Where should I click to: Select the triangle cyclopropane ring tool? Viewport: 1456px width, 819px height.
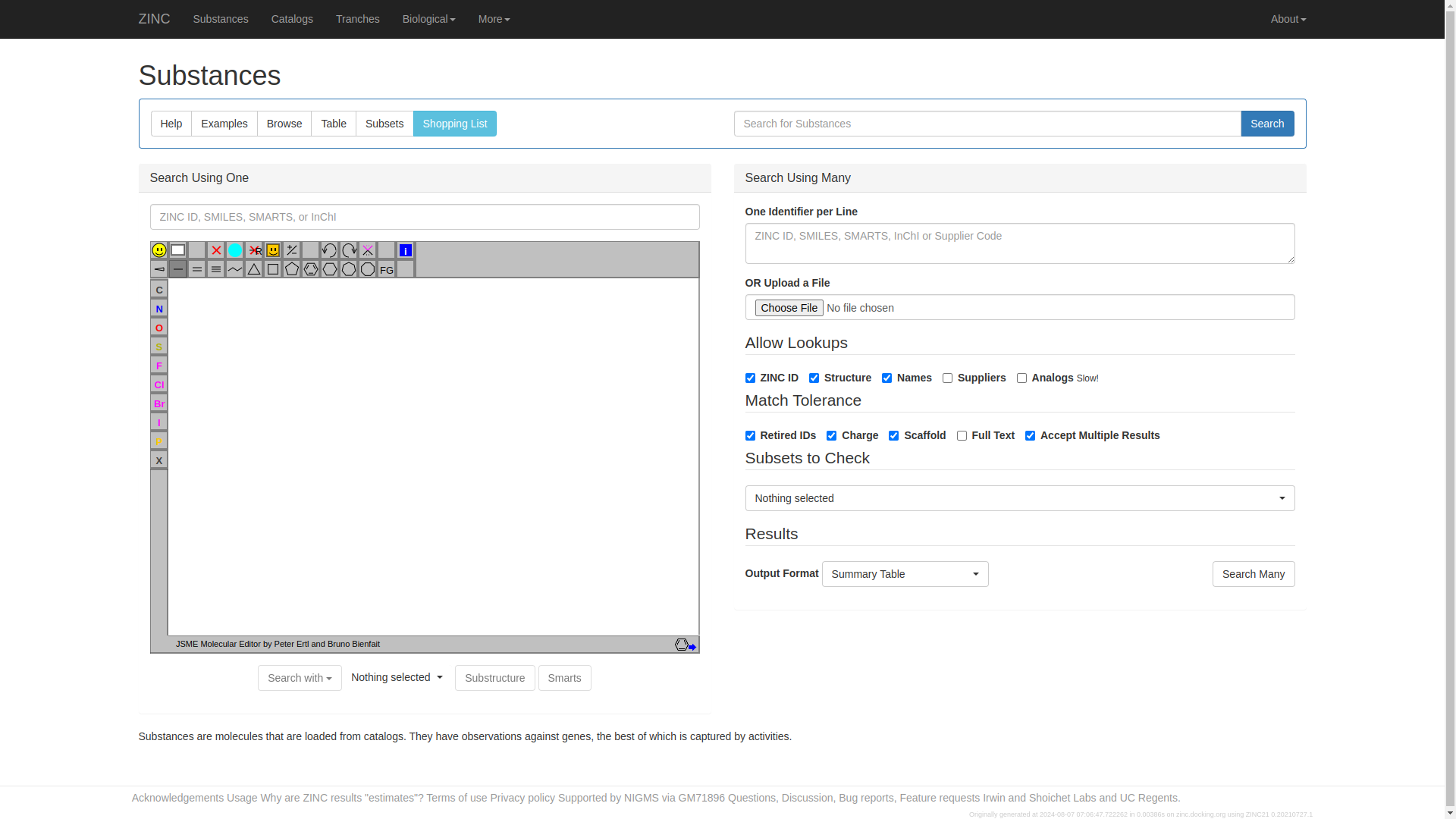[x=254, y=269]
